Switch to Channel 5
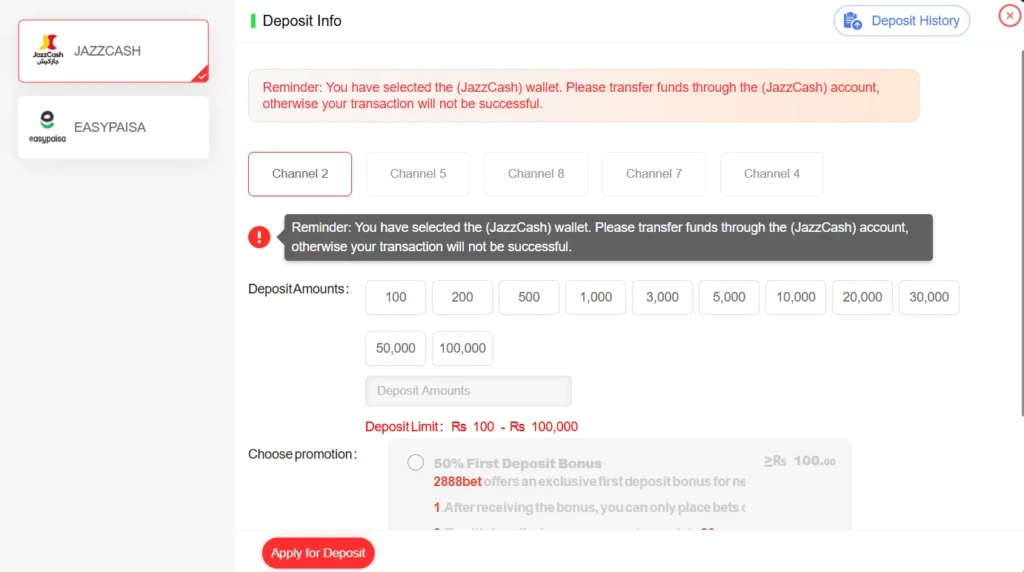 point(418,174)
